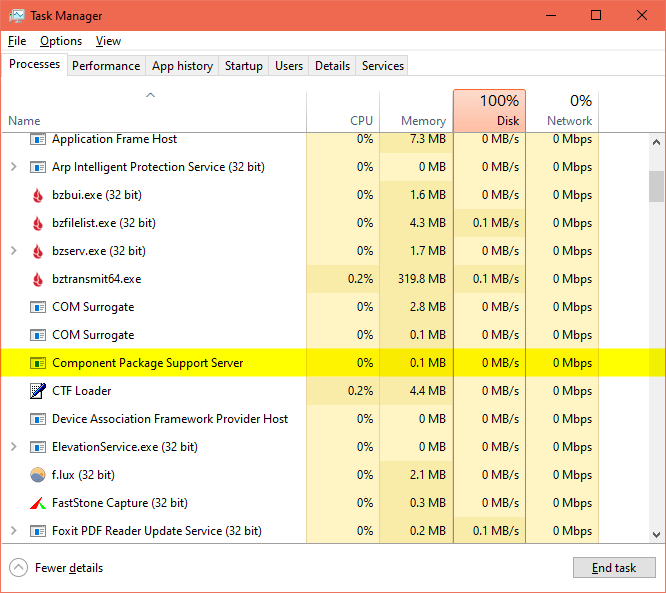Click the 2.8 MB COM Surrogate icon
This screenshot has height=593, width=666.
pyautogui.click(x=38, y=307)
